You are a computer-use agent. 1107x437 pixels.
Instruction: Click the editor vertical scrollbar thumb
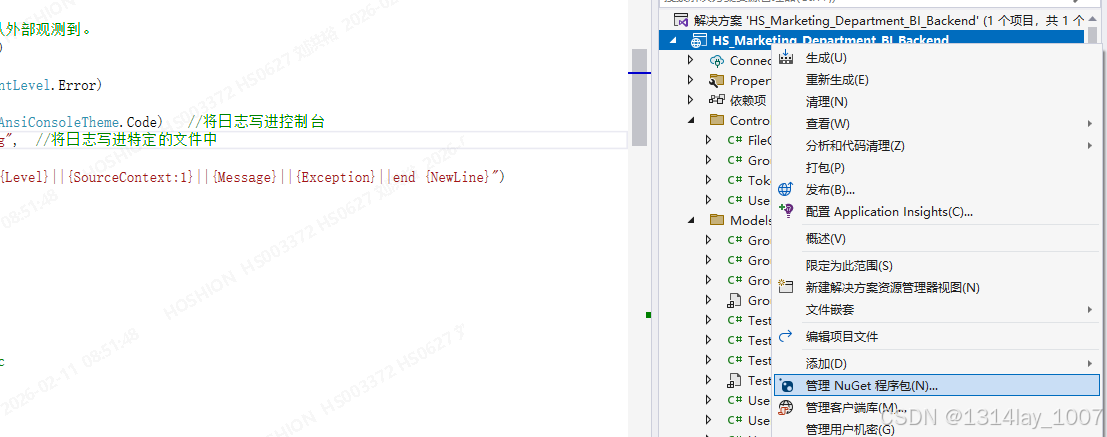pos(639,97)
